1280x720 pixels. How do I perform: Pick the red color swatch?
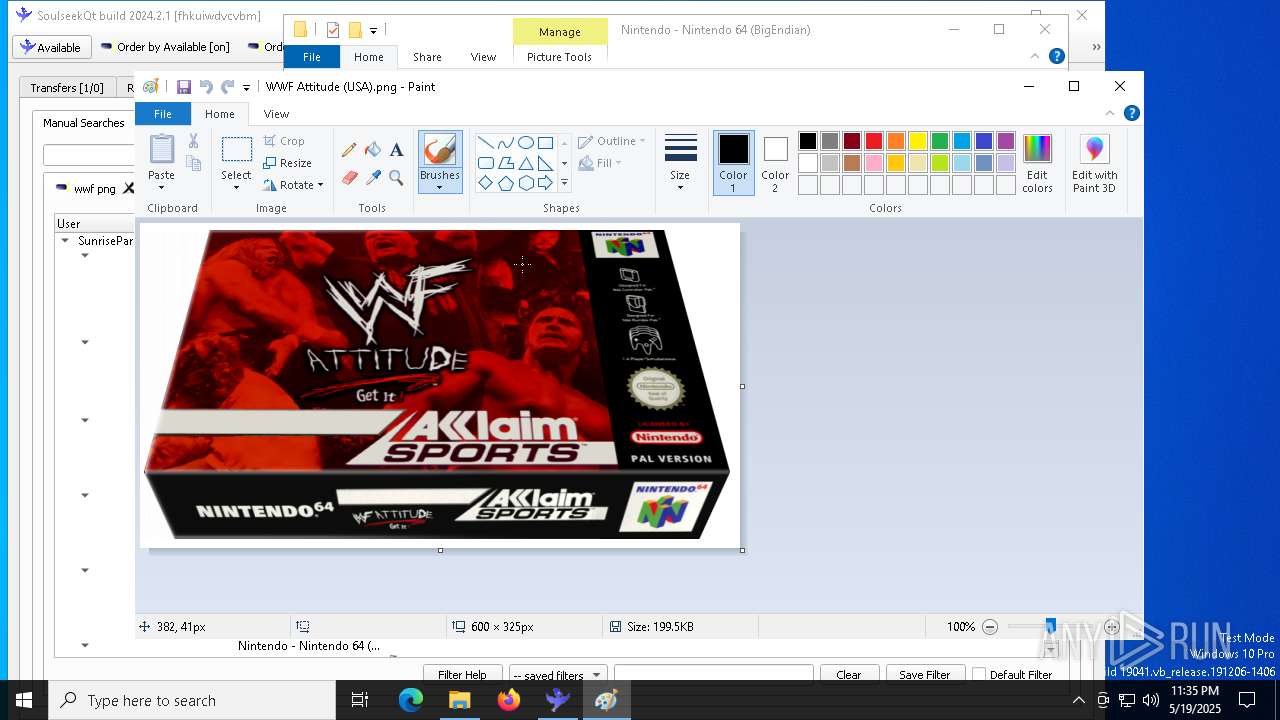click(x=874, y=141)
